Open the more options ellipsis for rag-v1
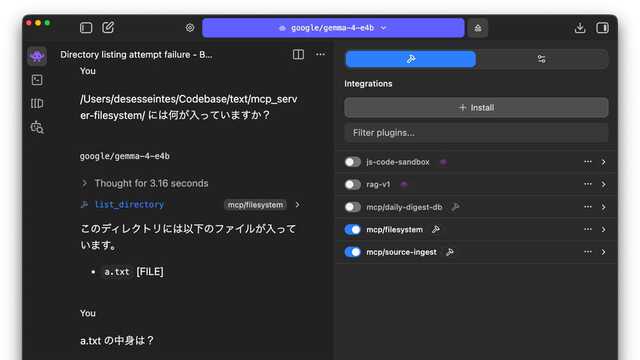 (588, 184)
